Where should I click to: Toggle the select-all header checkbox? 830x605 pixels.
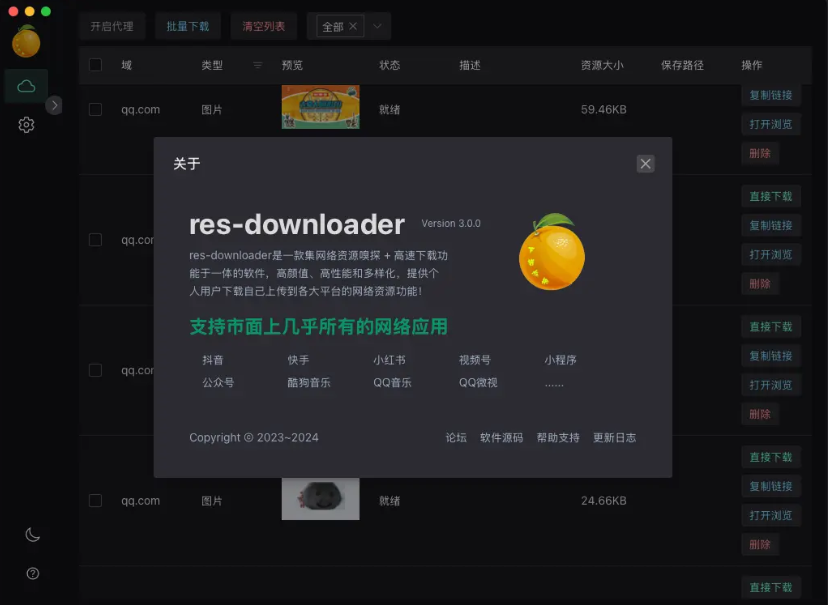click(x=95, y=65)
